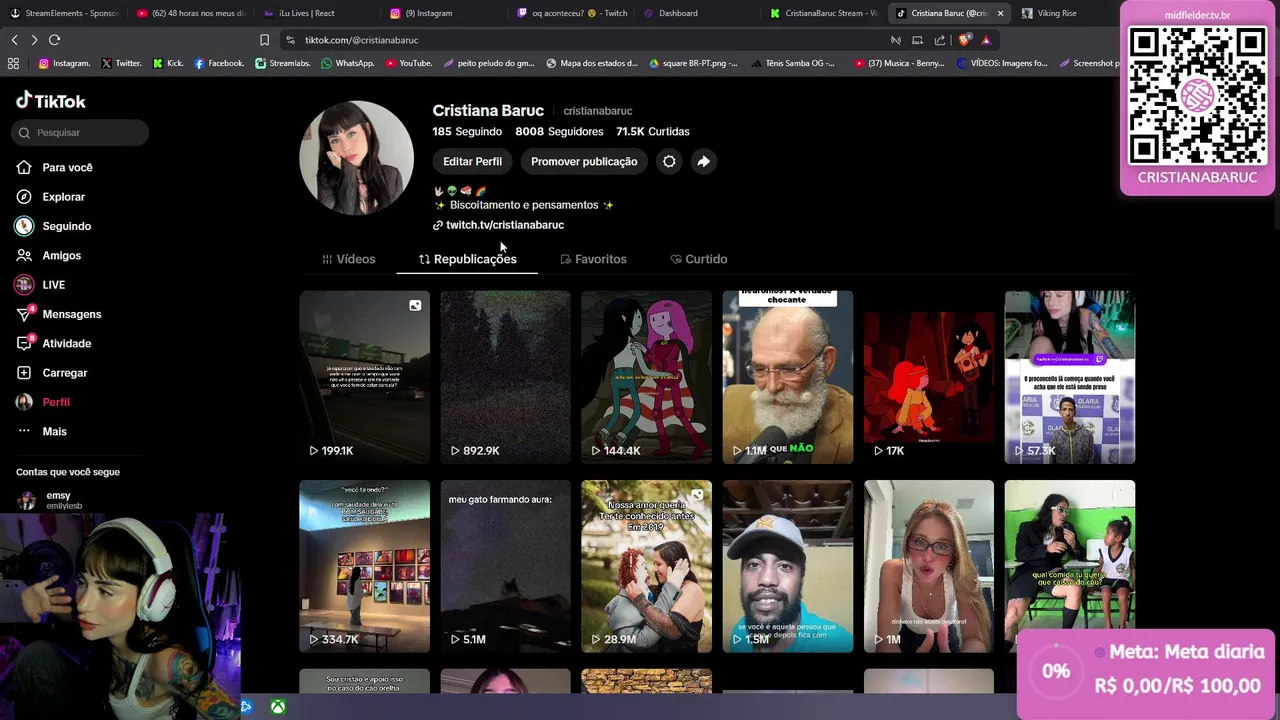Open twitch.tv/cristianabaruc link
The image size is (1280, 720).
point(505,225)
